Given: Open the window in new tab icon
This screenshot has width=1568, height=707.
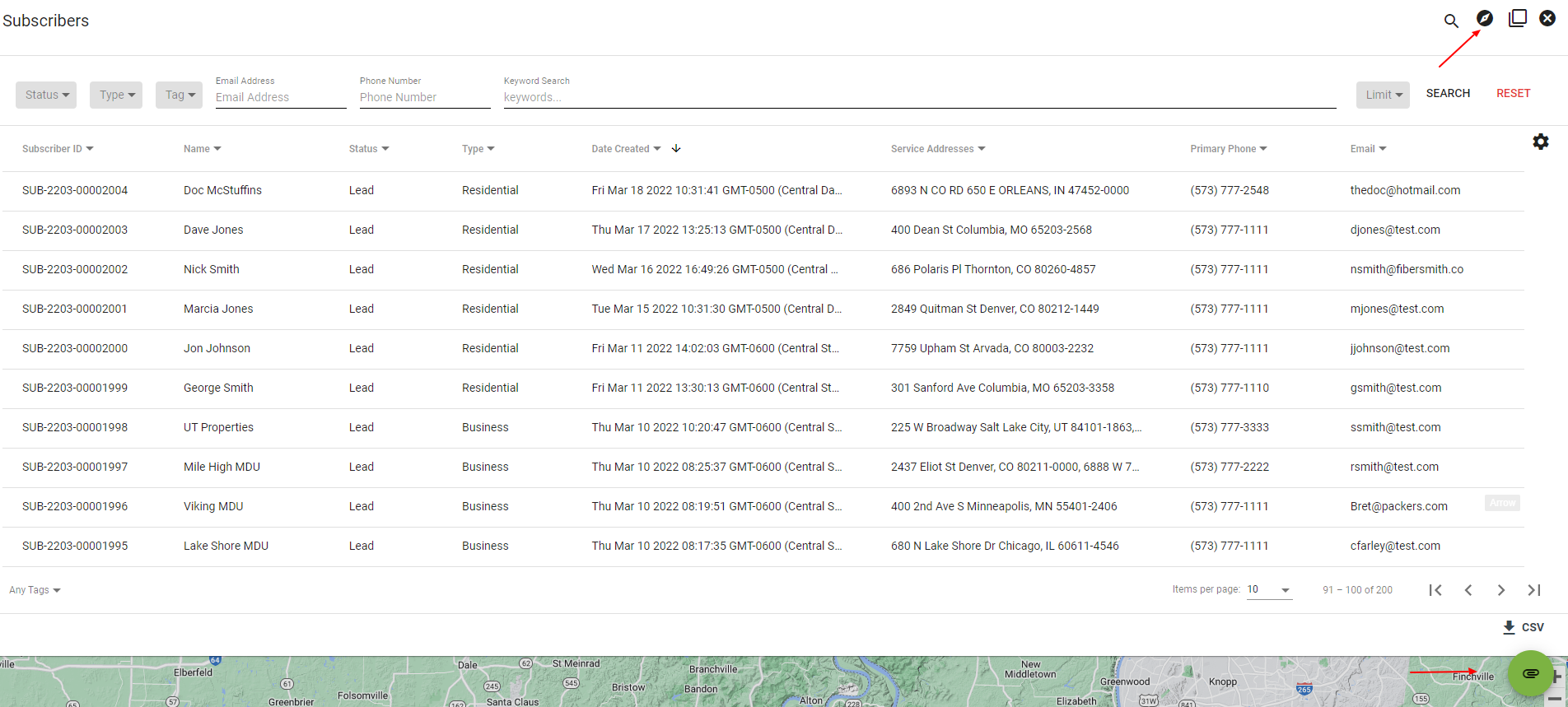Looking at the screenshot, I should point(1517,18).
